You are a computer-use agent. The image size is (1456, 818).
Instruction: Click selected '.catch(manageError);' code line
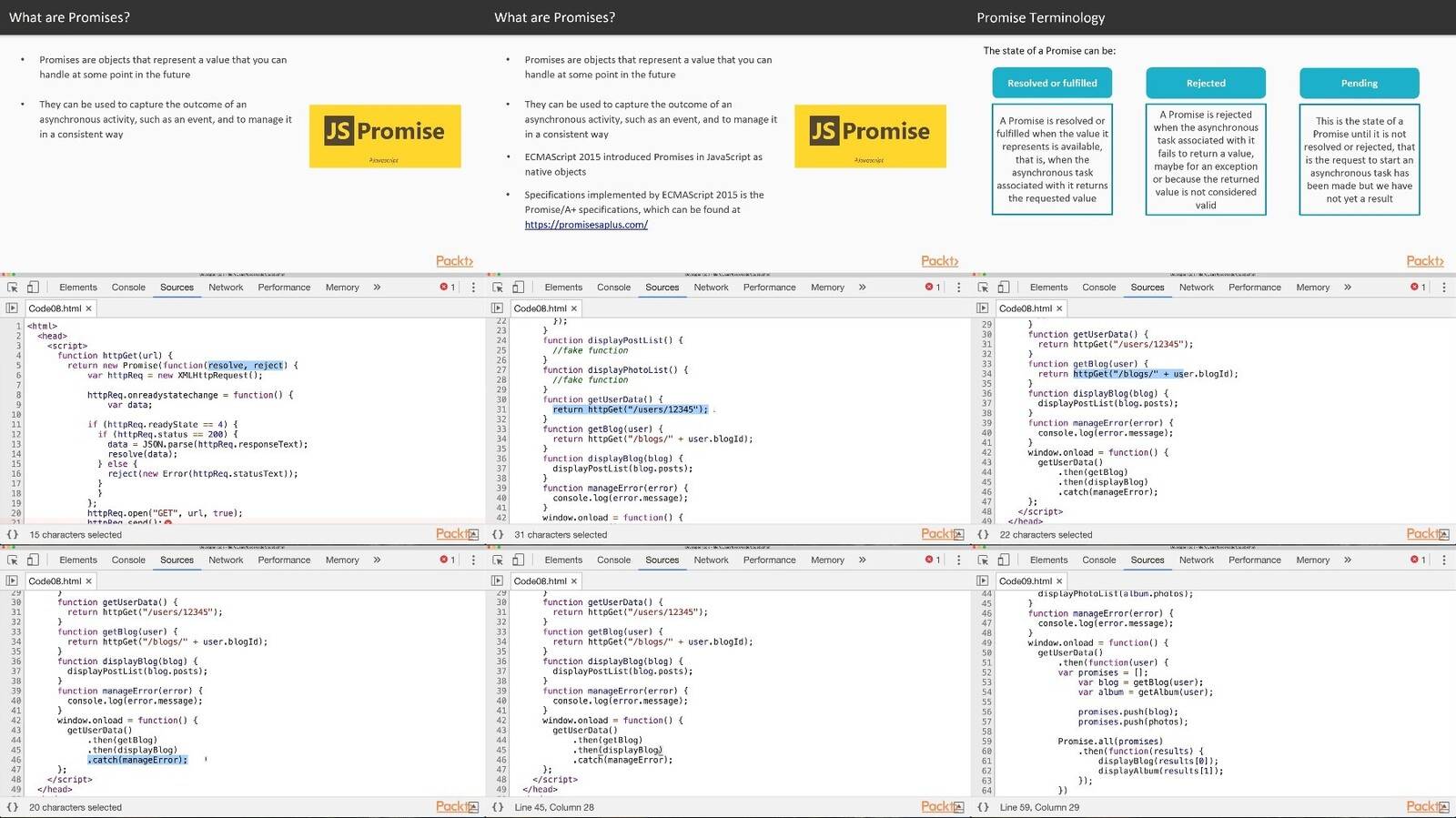[x=137, y=760]
